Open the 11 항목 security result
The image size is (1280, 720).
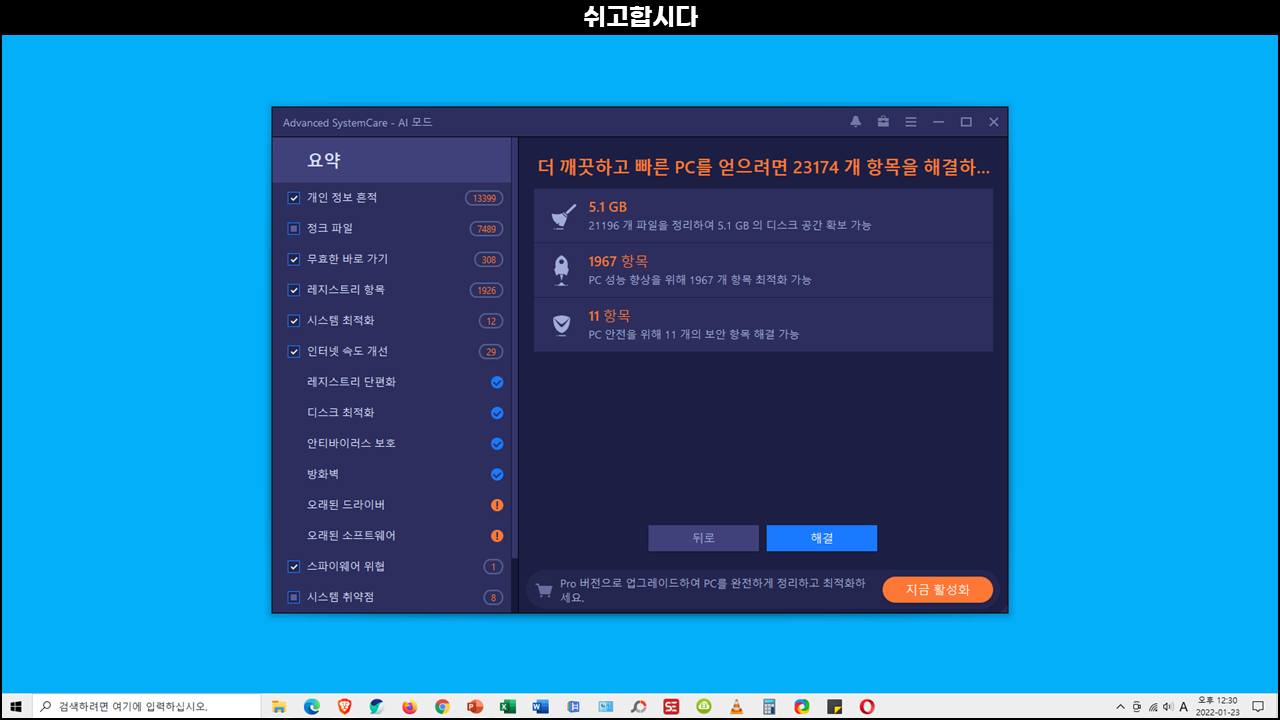click(763, 324)
